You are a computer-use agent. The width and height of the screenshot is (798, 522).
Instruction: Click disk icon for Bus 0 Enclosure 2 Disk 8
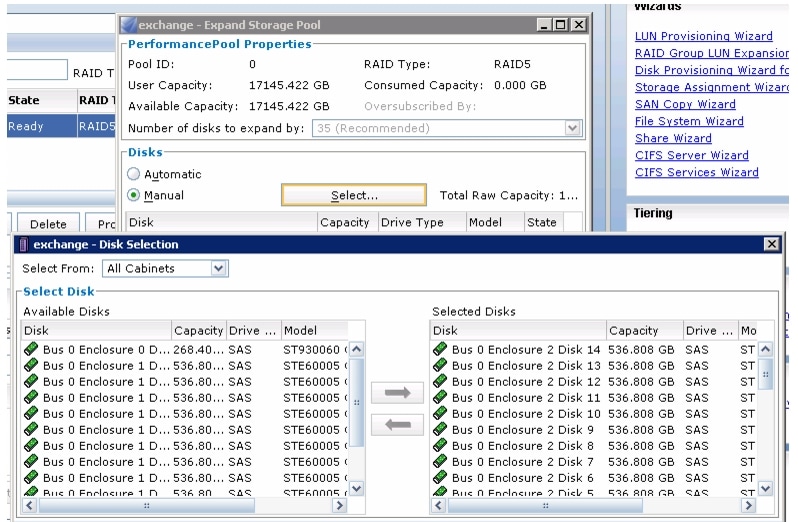coord(440,445)
